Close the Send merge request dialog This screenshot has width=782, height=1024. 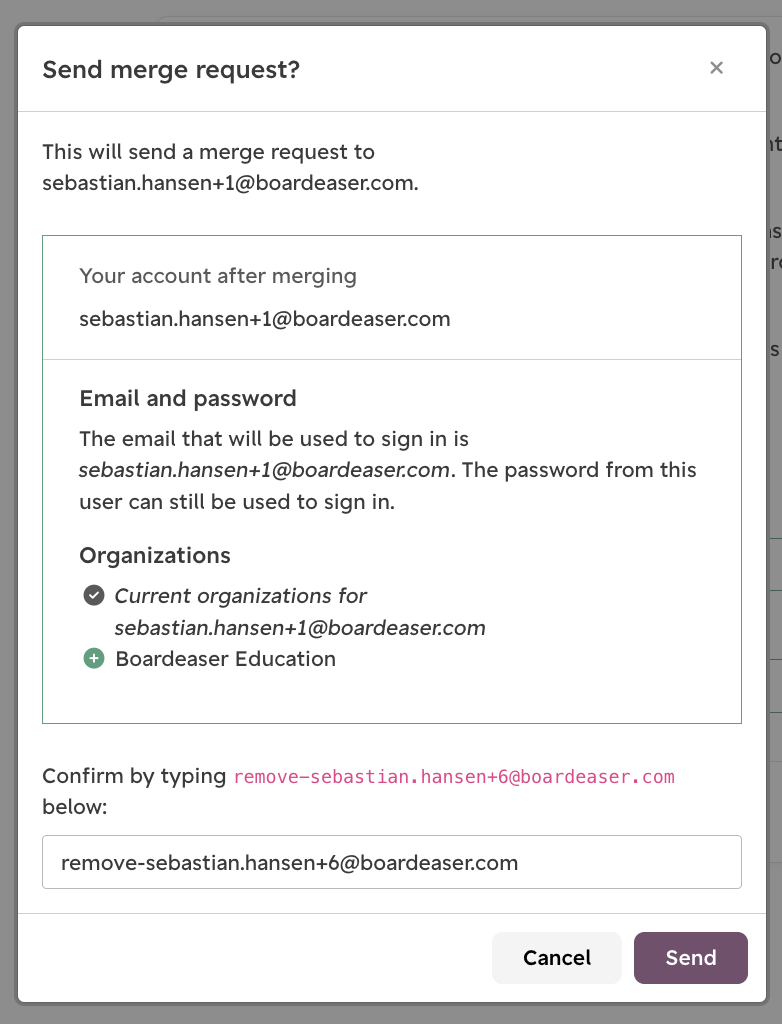pyautogui.click(x=716, y=68)
